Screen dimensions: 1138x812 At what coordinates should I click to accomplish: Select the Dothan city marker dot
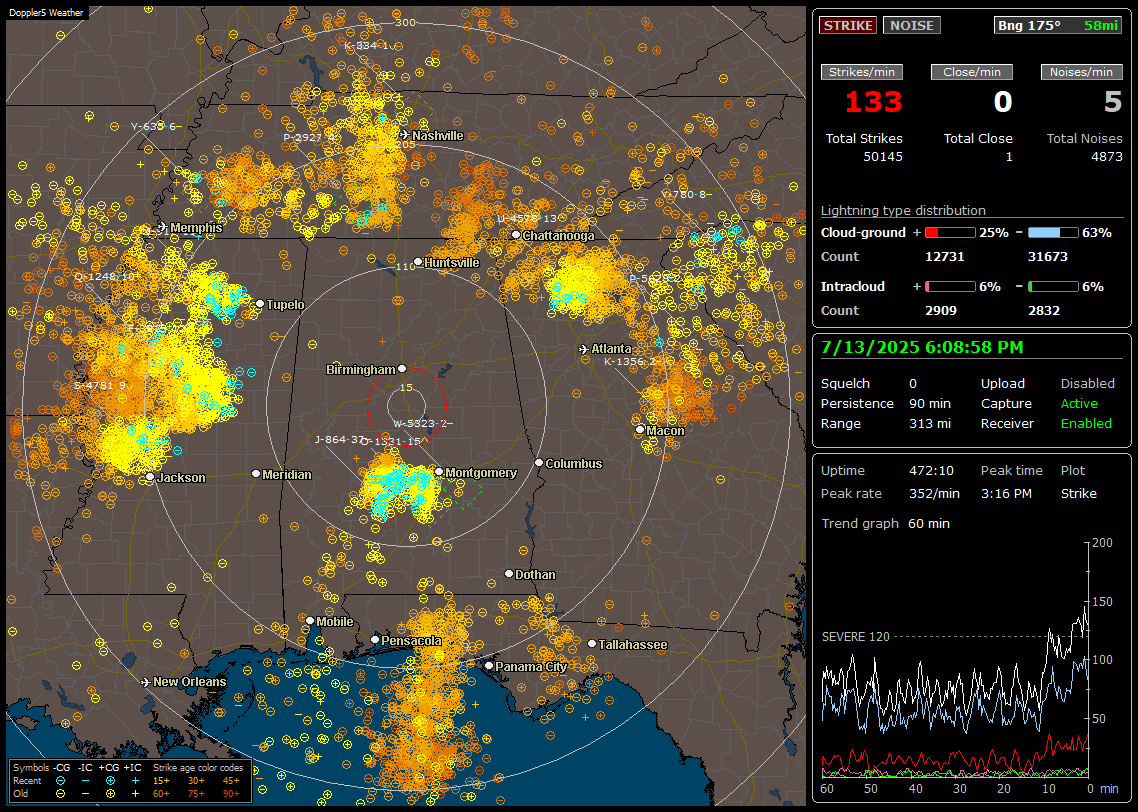509,573
